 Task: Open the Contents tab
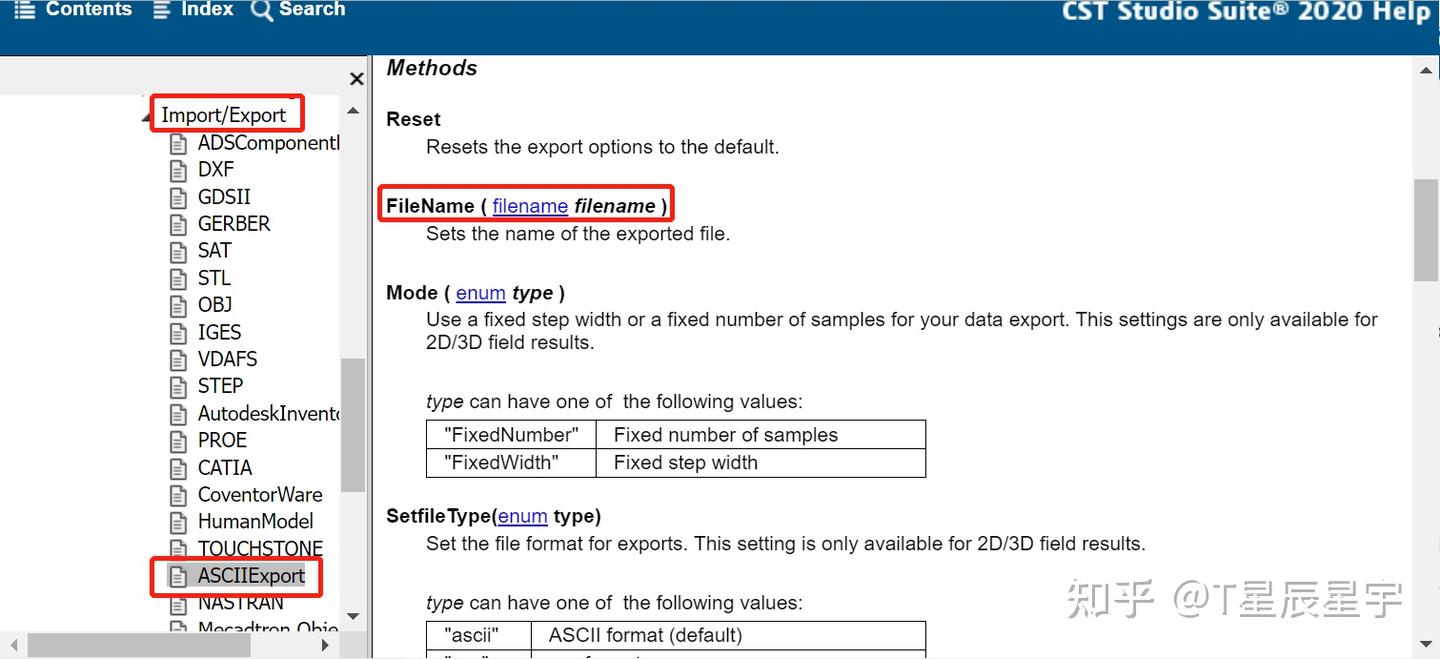[x=88, y=10]
